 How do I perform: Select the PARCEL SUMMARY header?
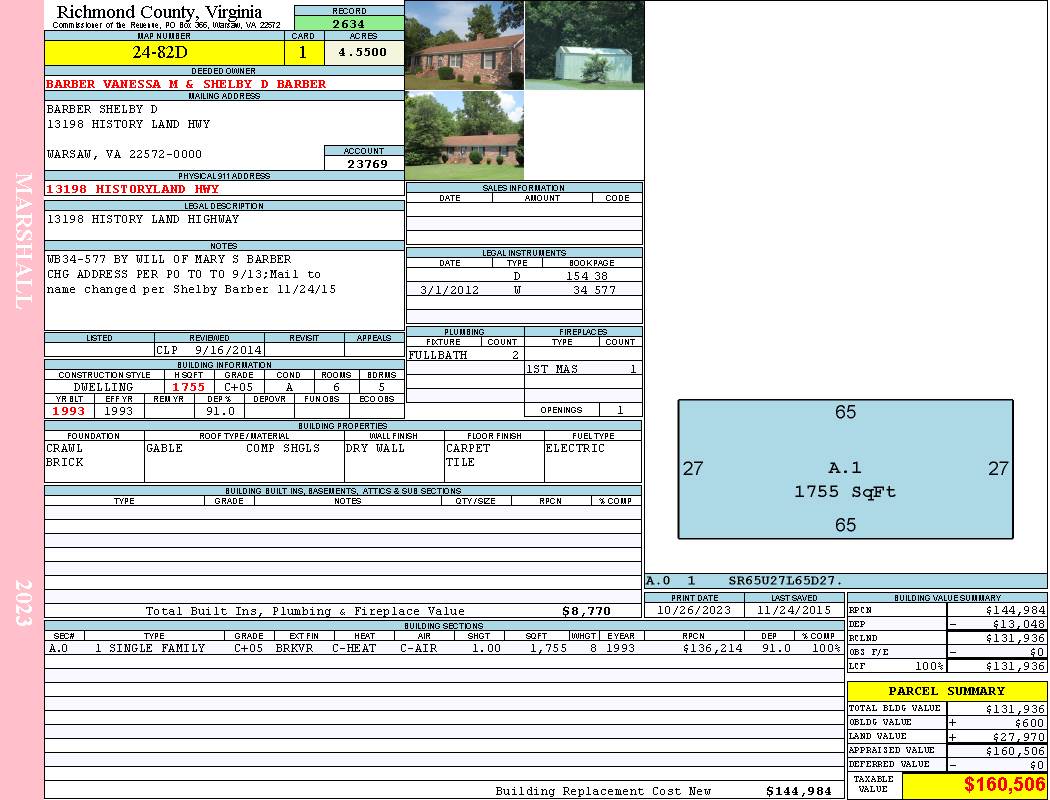(947, 691)
